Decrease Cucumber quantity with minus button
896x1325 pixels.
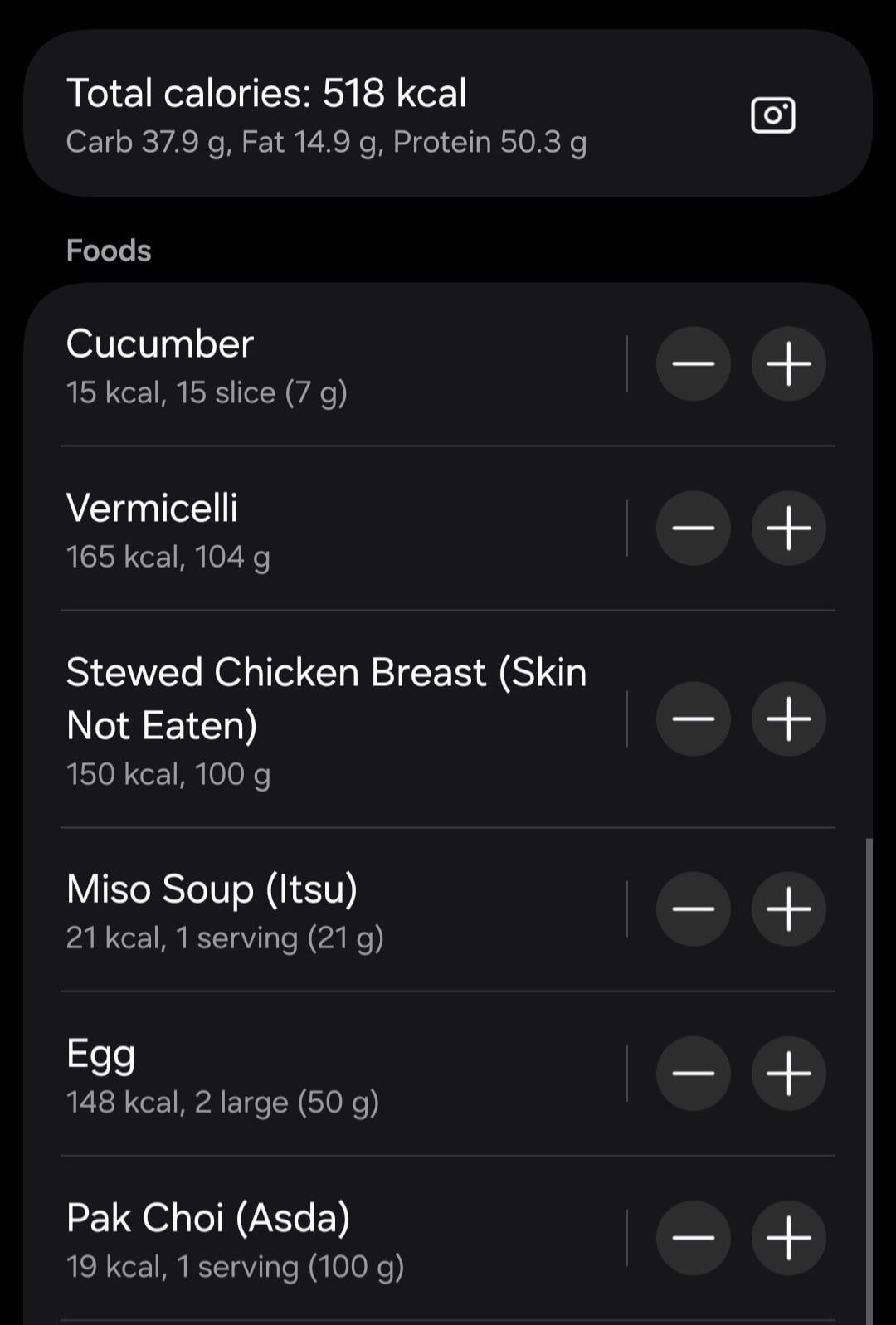[693, 363]
